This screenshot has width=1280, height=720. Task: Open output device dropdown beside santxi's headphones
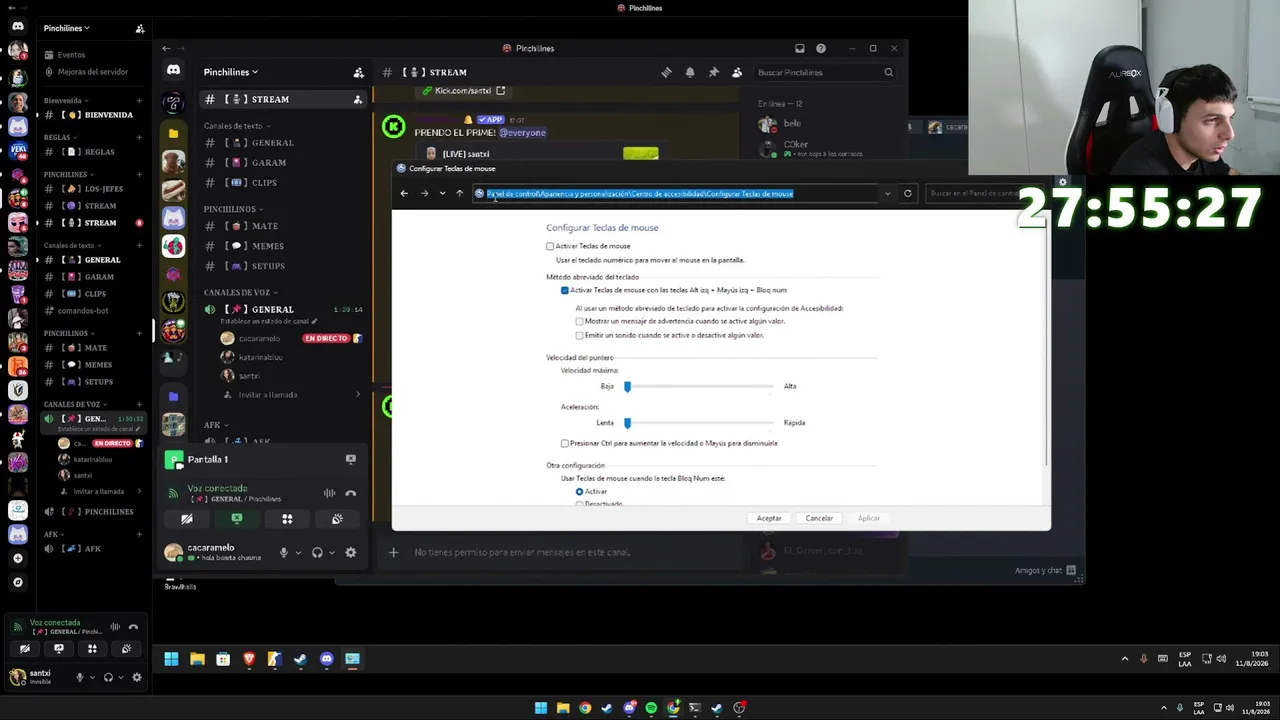[x=121, y=677]
